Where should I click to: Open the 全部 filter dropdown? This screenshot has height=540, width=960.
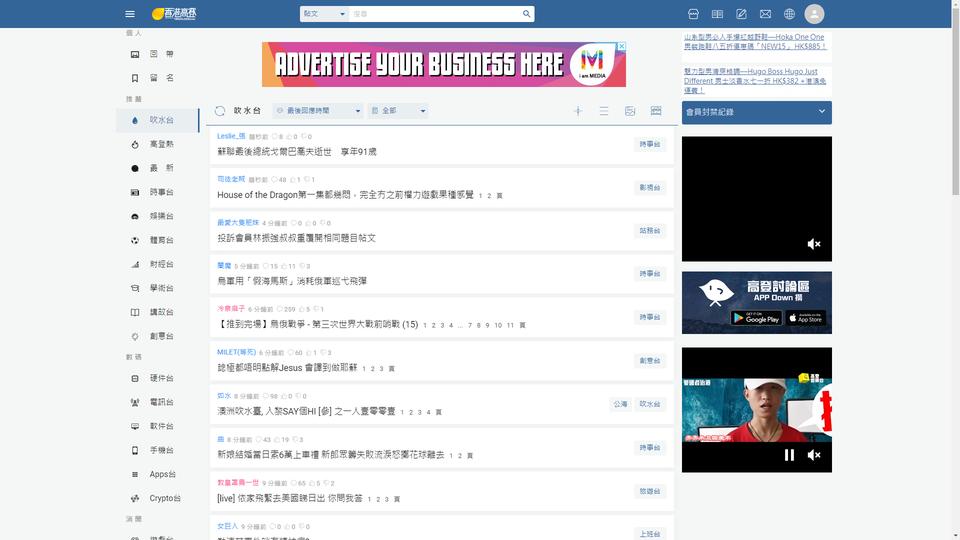398,111
